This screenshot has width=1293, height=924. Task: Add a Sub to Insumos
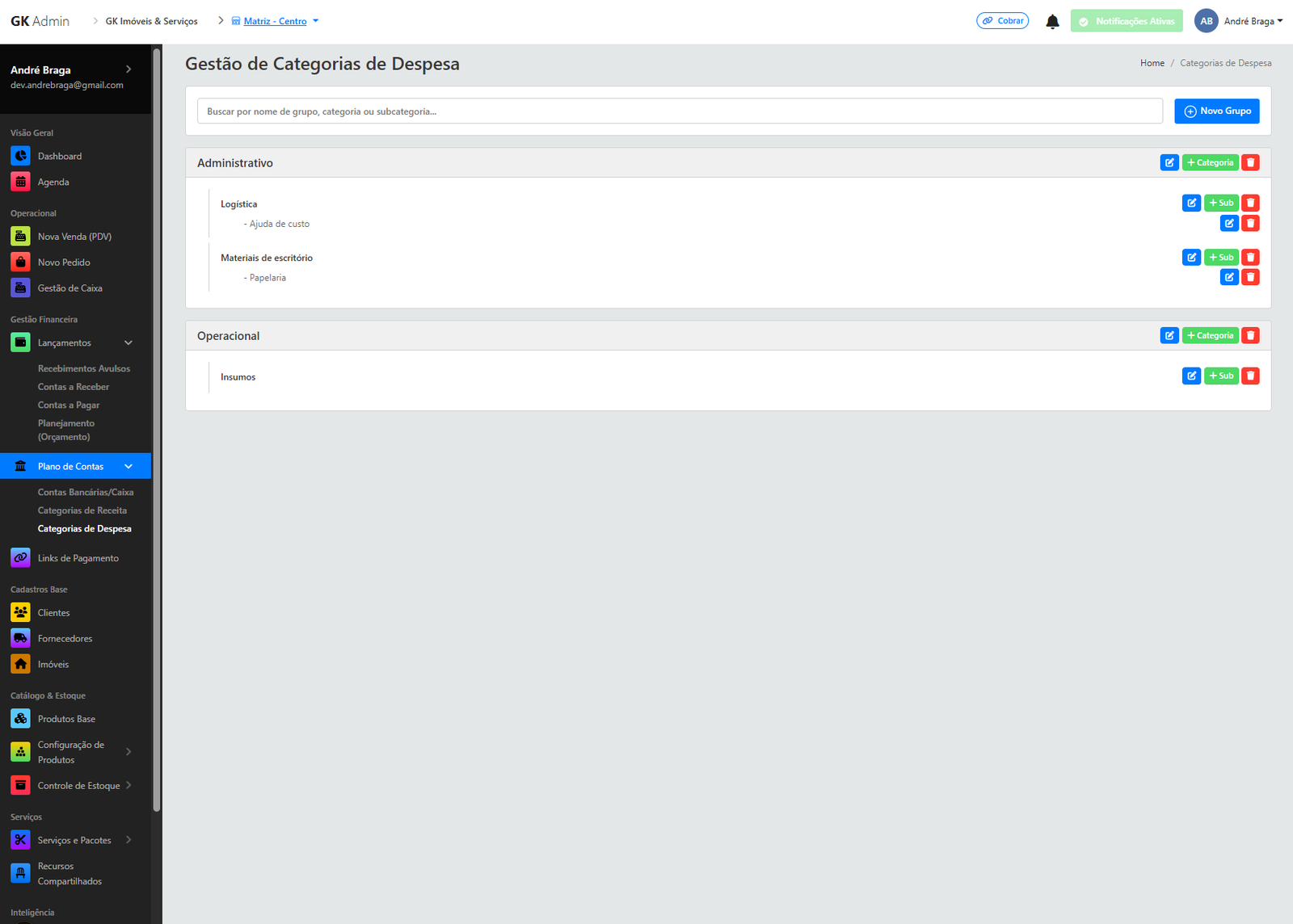click(1221, 376)
